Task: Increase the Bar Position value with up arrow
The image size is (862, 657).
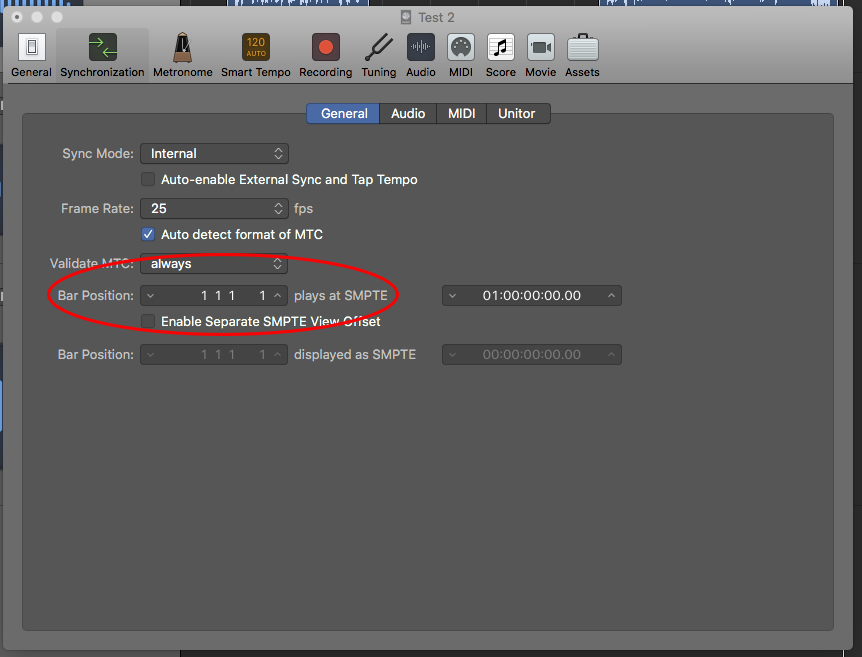Action: [278, 296]
